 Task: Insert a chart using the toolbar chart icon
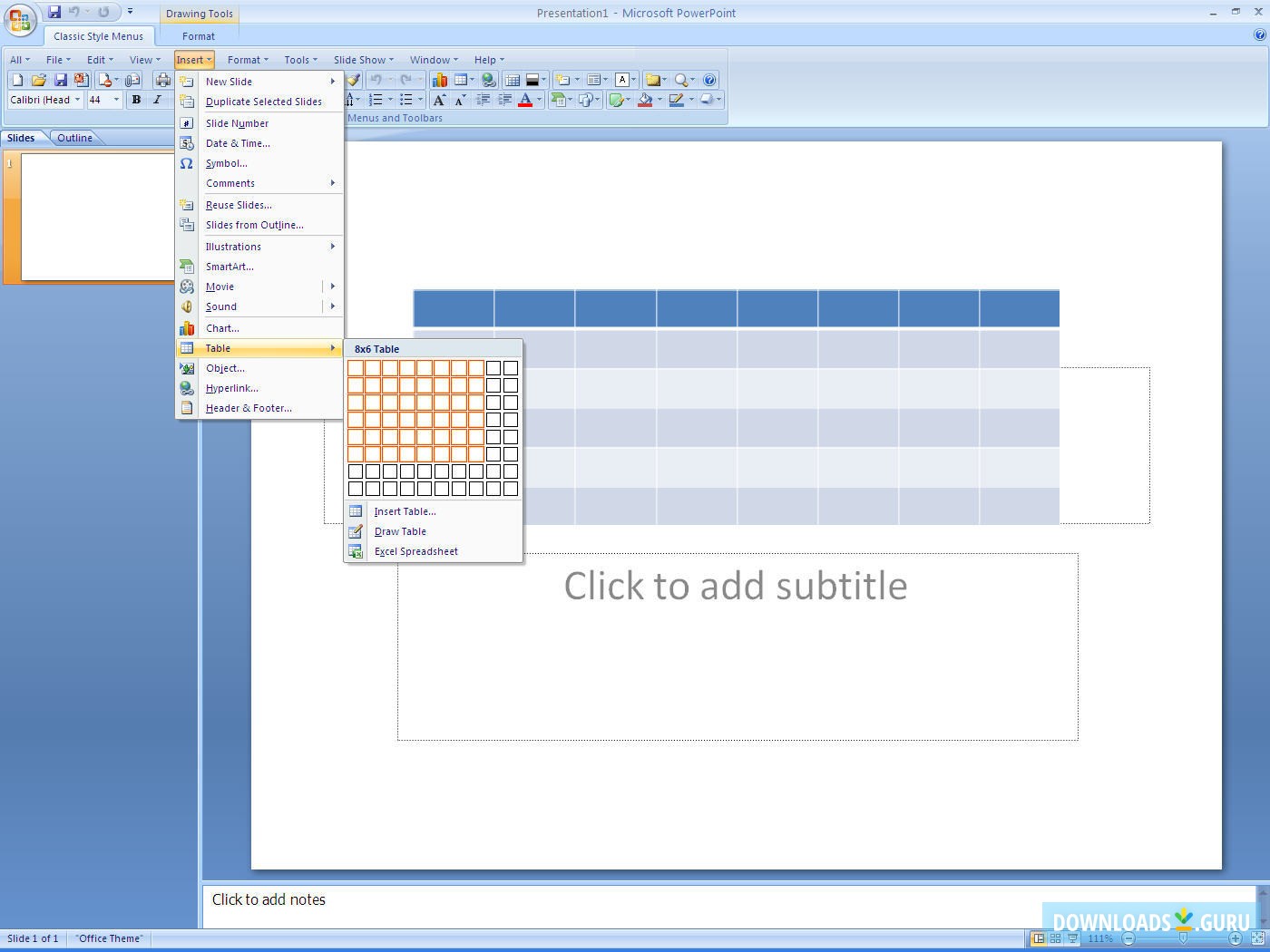click(440, 80)
